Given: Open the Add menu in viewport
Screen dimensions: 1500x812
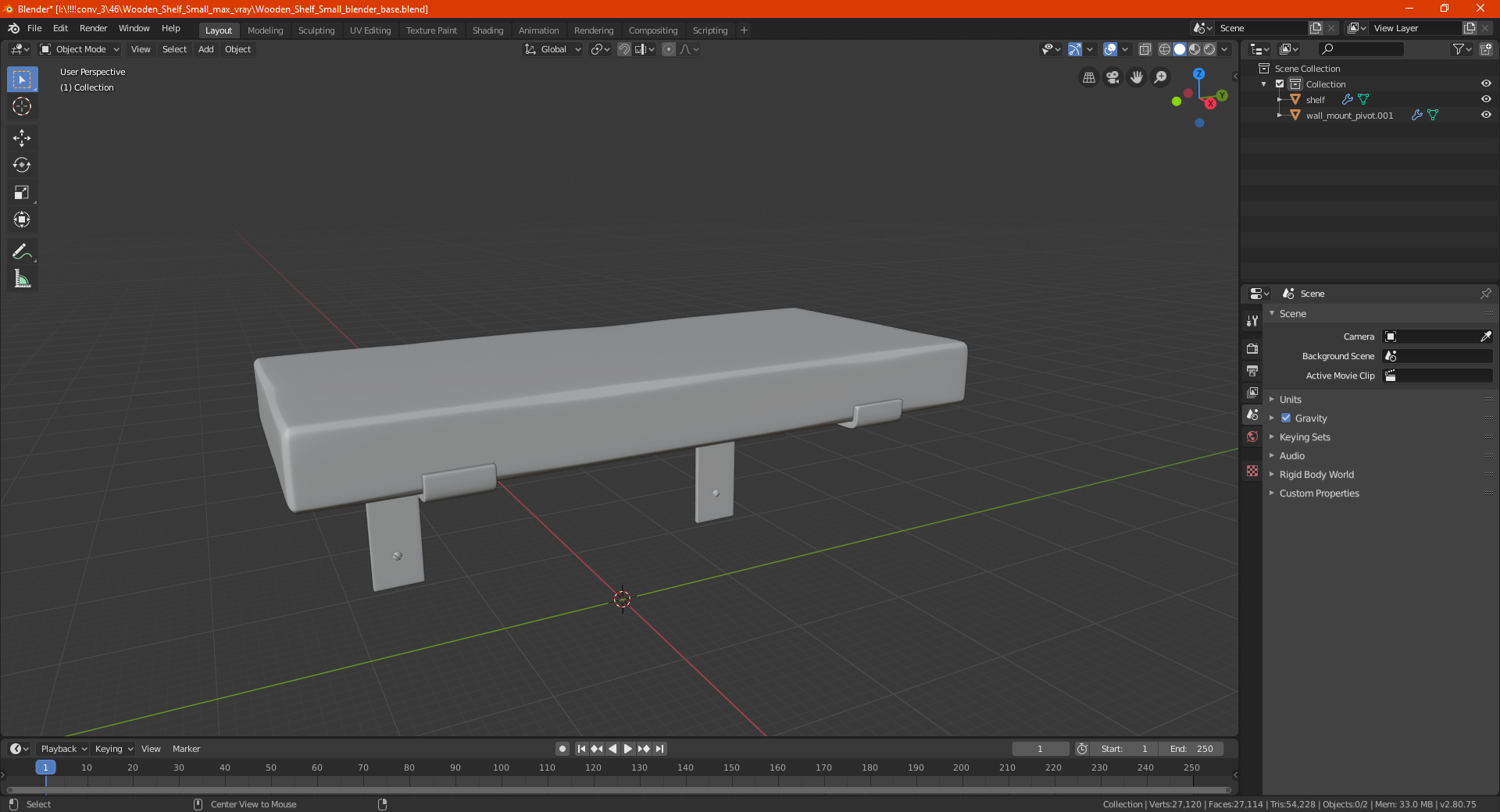Looking at the screenshot, I should pos(205,49).
